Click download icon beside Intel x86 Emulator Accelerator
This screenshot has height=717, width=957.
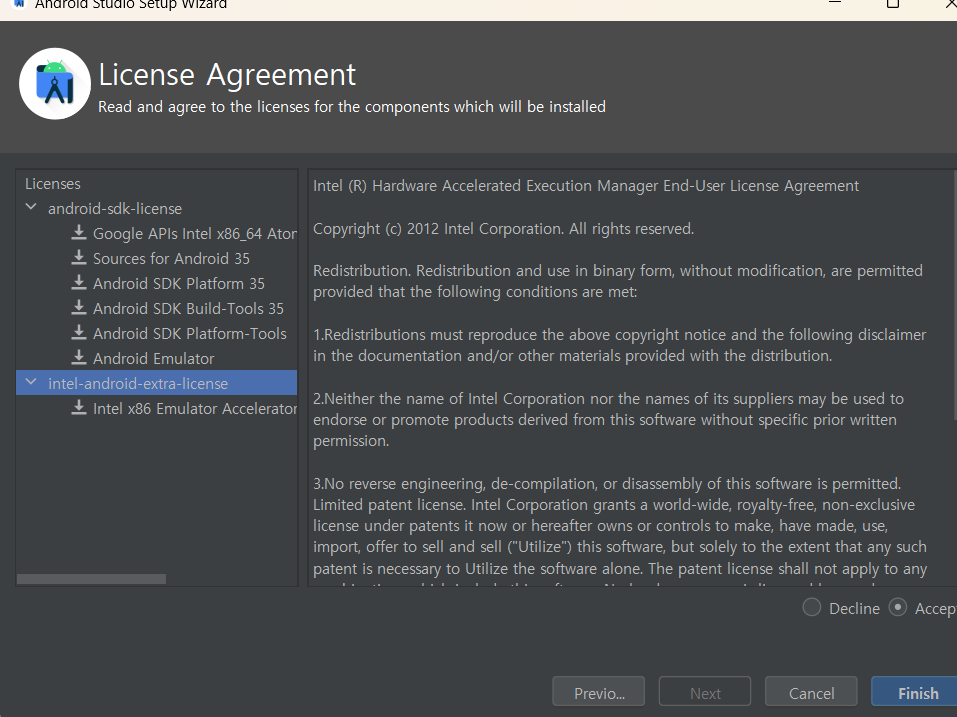click(79, 408)
